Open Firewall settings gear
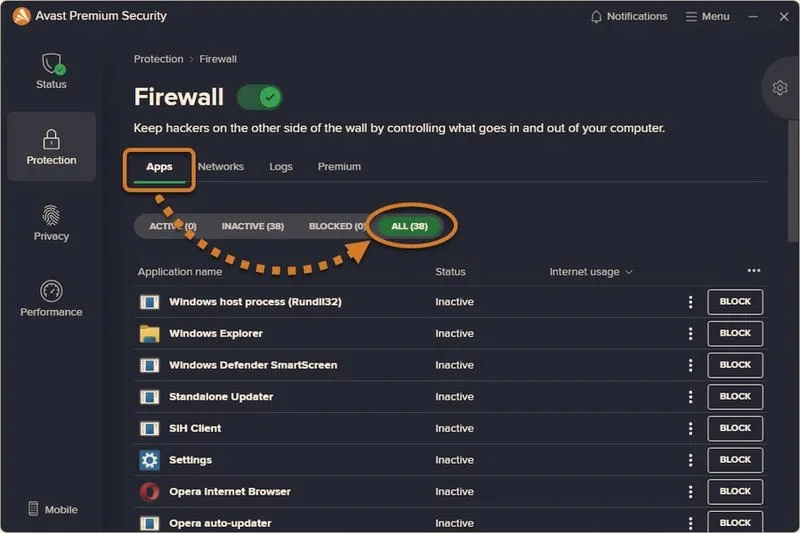This screenshot has height=533, width=800. point(780,88)
